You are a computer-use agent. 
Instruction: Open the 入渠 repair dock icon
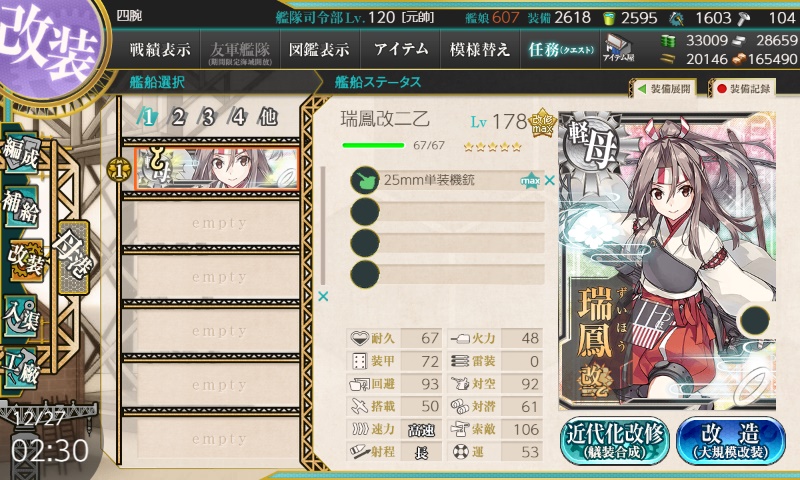point(21,317)
